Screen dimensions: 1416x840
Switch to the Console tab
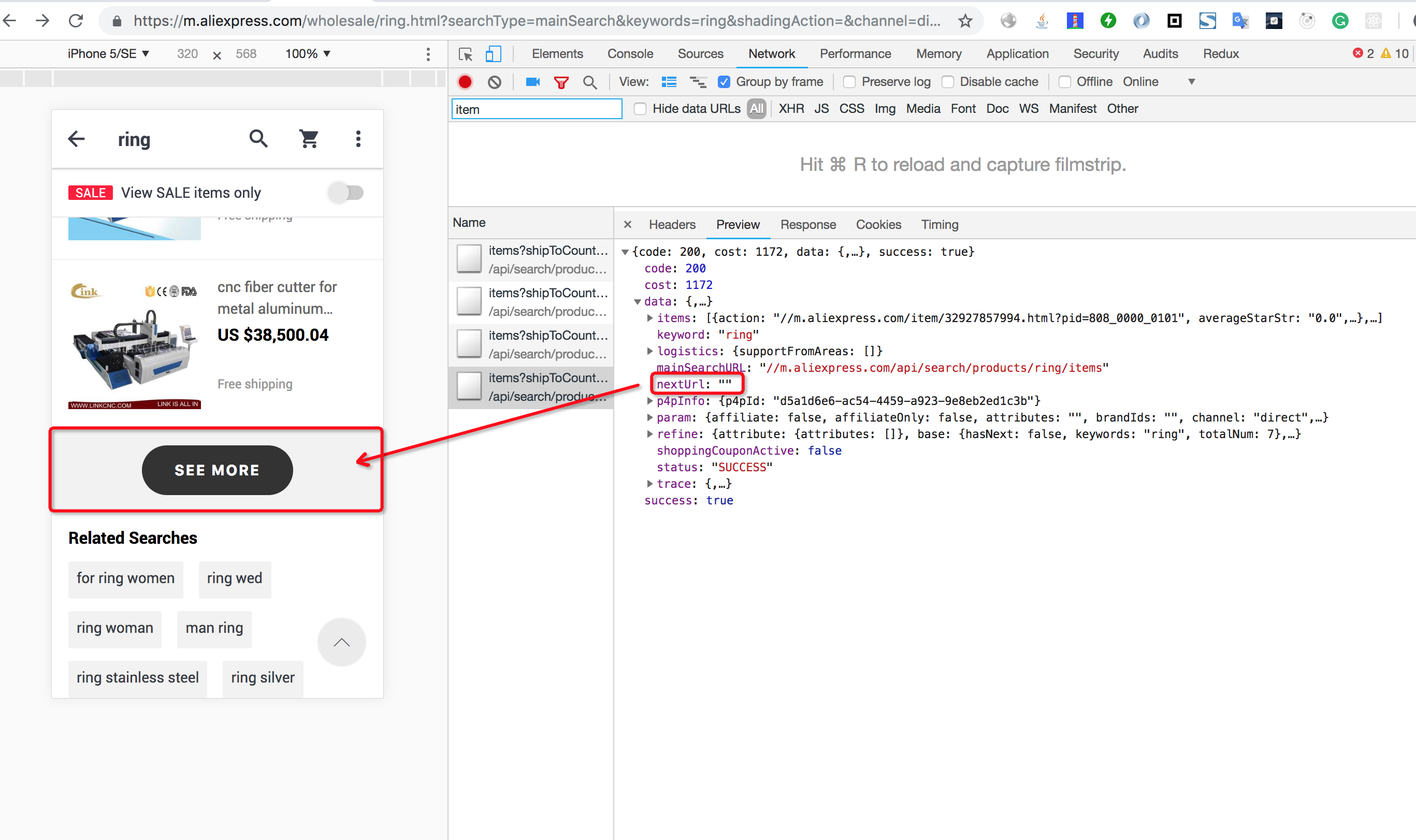click(x=630, y=54)
